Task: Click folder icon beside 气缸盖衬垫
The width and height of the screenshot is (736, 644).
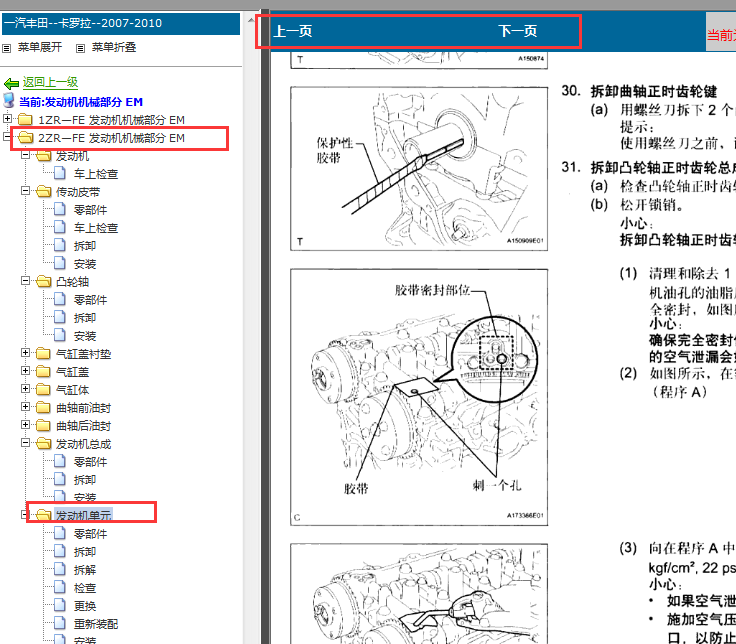Action: (x=43, y=354)
